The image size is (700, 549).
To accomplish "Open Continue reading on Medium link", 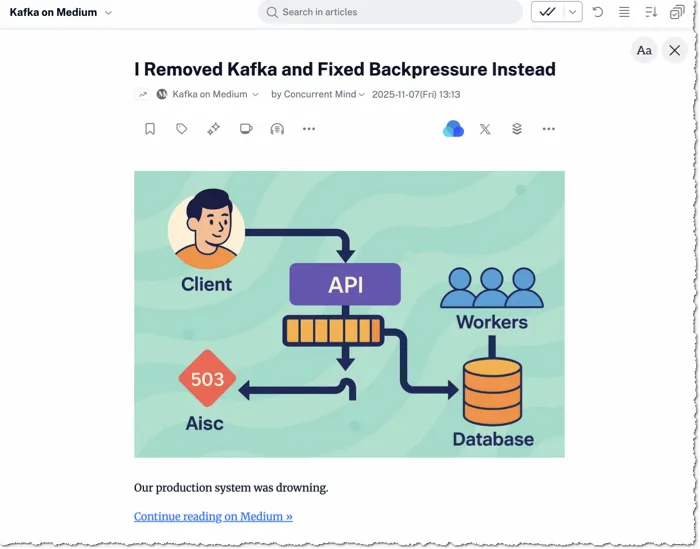I will point(213,516).
